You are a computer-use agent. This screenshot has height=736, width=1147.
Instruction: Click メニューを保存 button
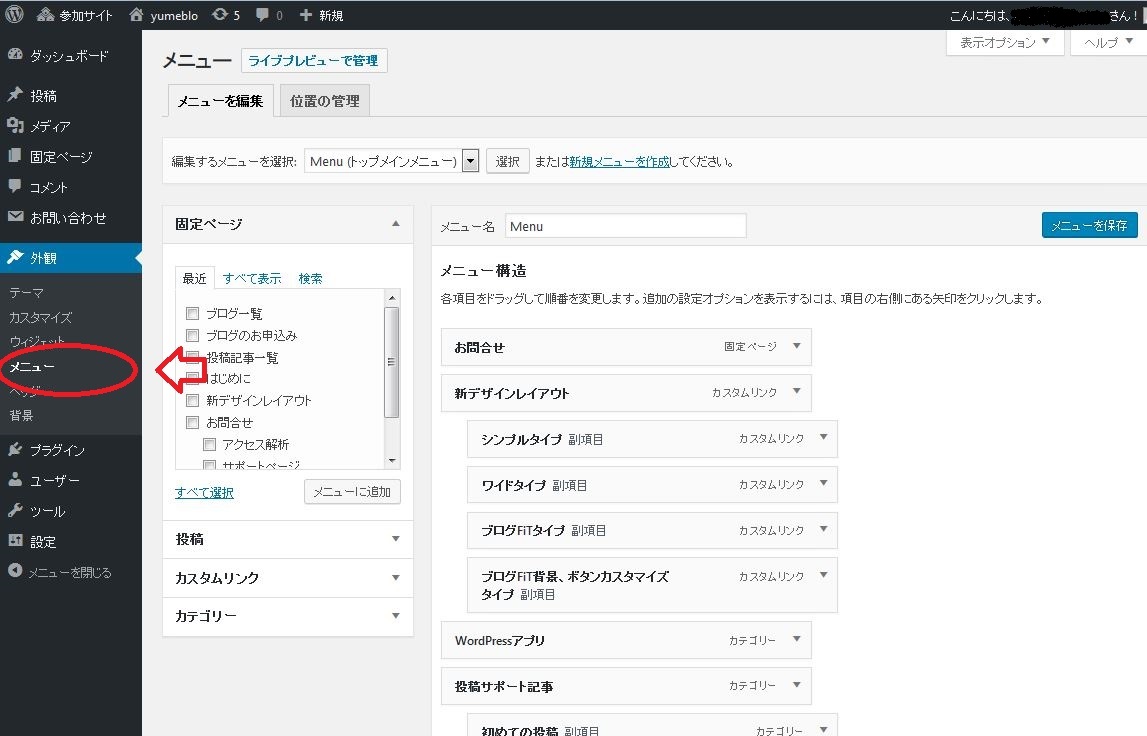coord(1089,225)
